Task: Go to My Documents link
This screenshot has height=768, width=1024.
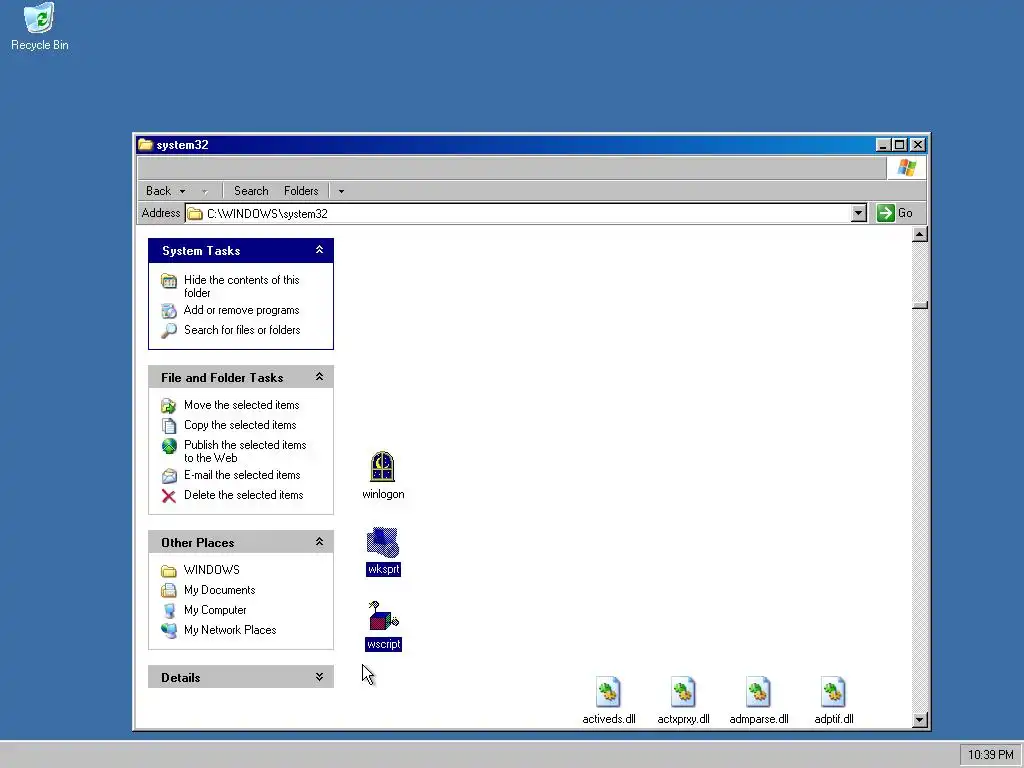Action: (x=219, y=590)
